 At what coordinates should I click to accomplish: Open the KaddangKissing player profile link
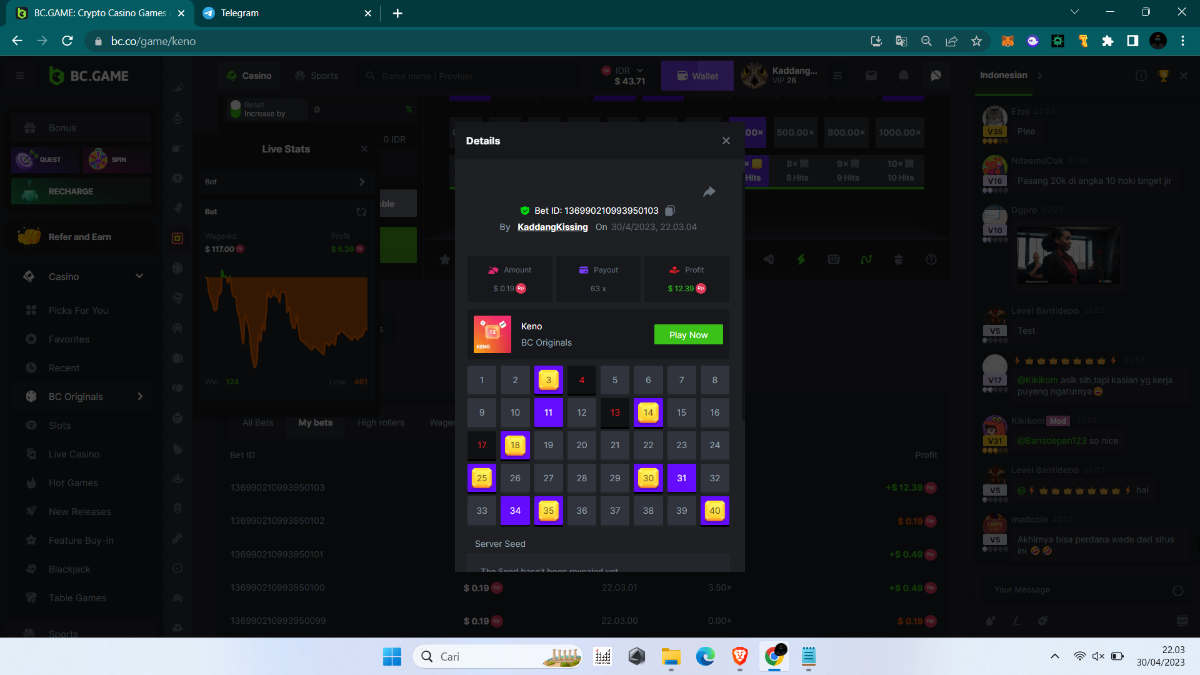tap(552, 227)
